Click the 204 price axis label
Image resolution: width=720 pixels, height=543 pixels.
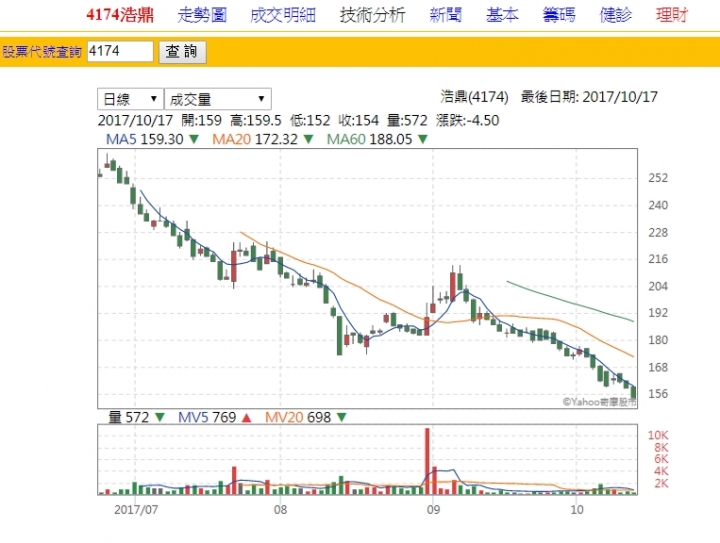[x=658, y=286]
